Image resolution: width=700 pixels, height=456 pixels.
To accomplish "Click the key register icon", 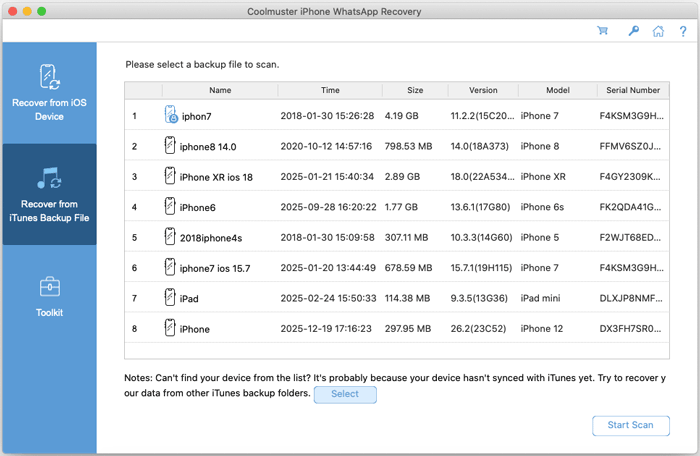I will (633, 31).
